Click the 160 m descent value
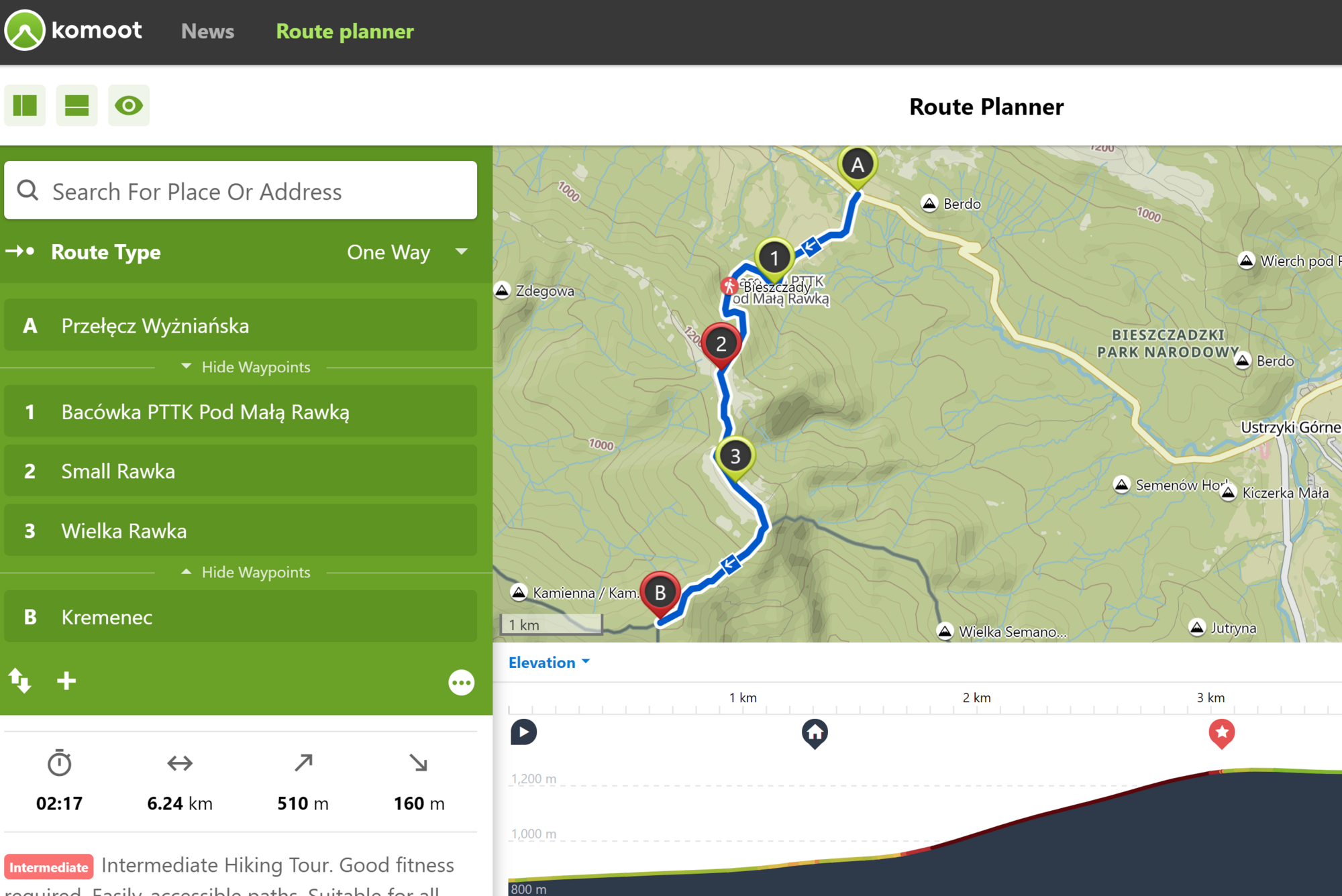Viewport: 1342px width, 896px height. (x=419, y=803)
